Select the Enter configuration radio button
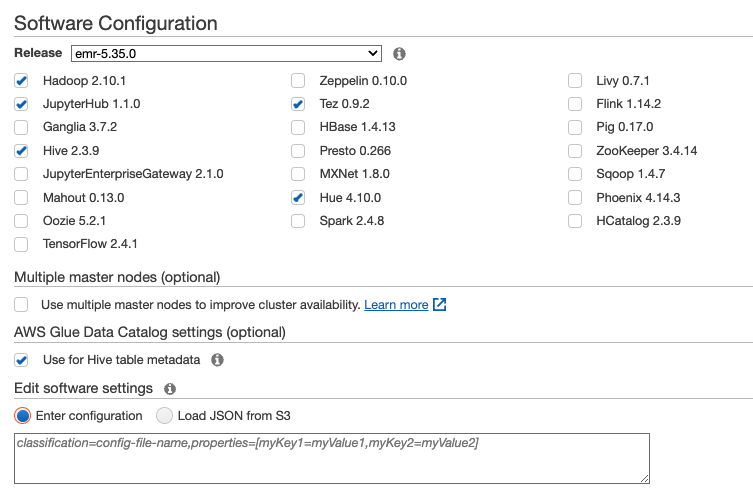This screenshot has height=497, width=753. click(x=22, y=416)
